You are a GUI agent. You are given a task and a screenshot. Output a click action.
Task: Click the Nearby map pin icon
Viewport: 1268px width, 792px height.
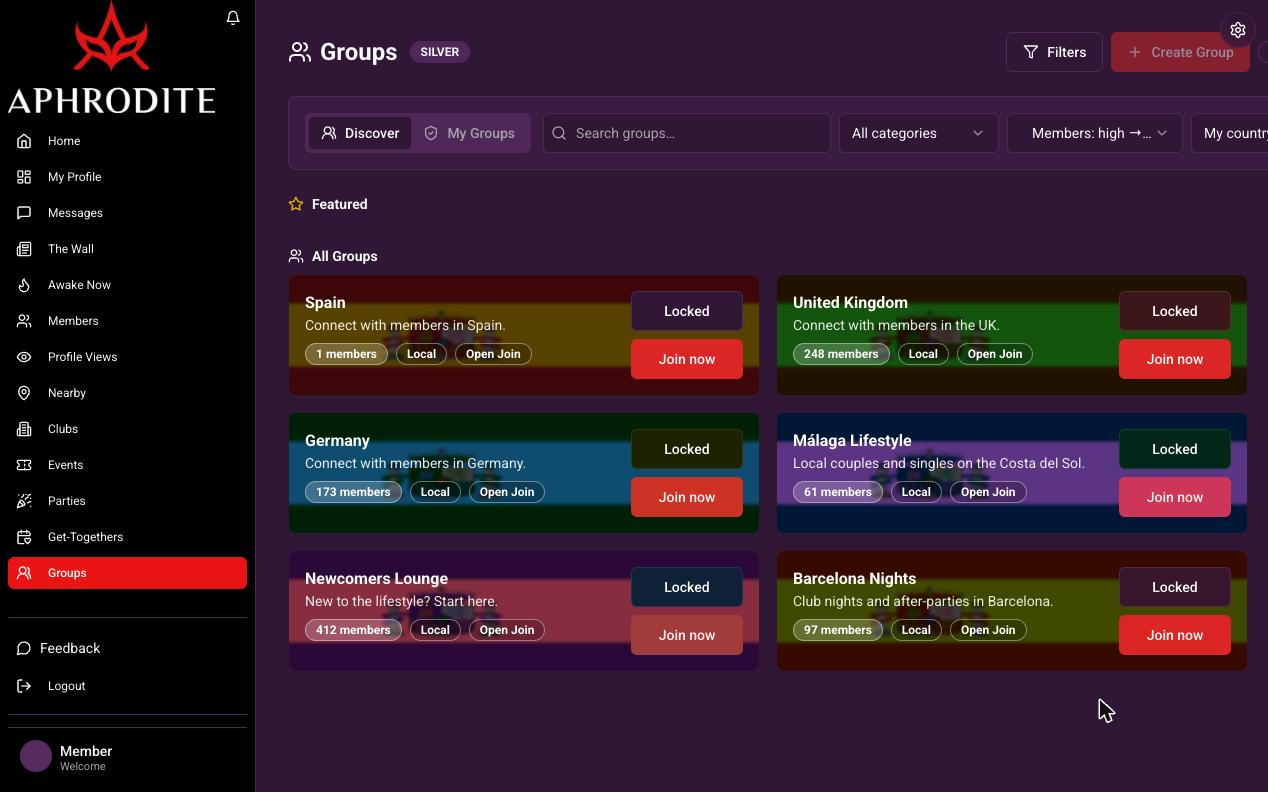pyautogui.click(x=24, y=393)
